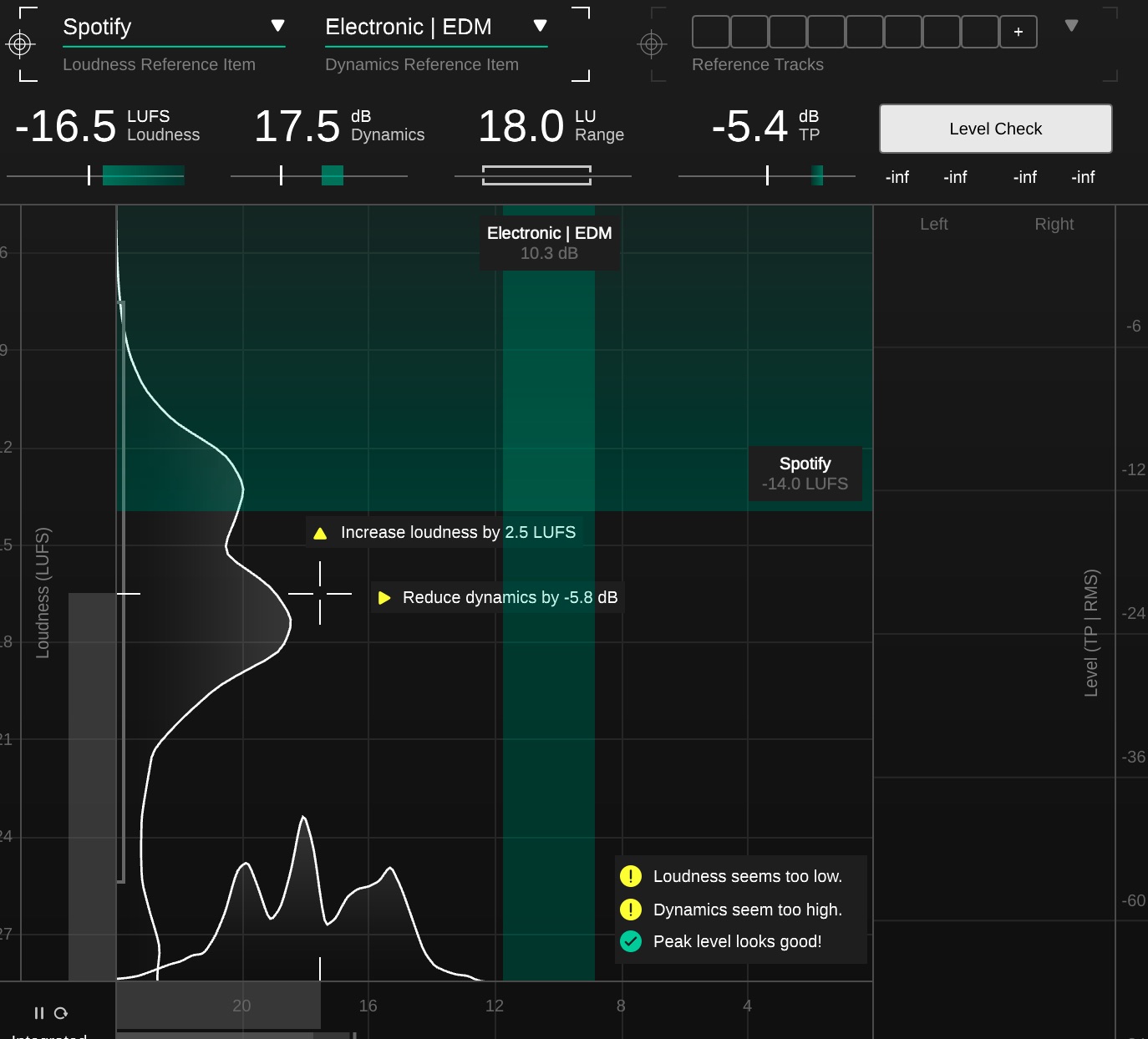
Task: Add a reference track with plus button
Action: [x=1018, y=32]
